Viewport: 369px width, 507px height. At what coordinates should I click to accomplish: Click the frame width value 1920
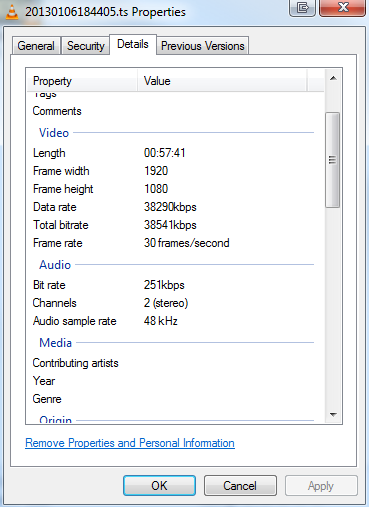tap(156, 171)
